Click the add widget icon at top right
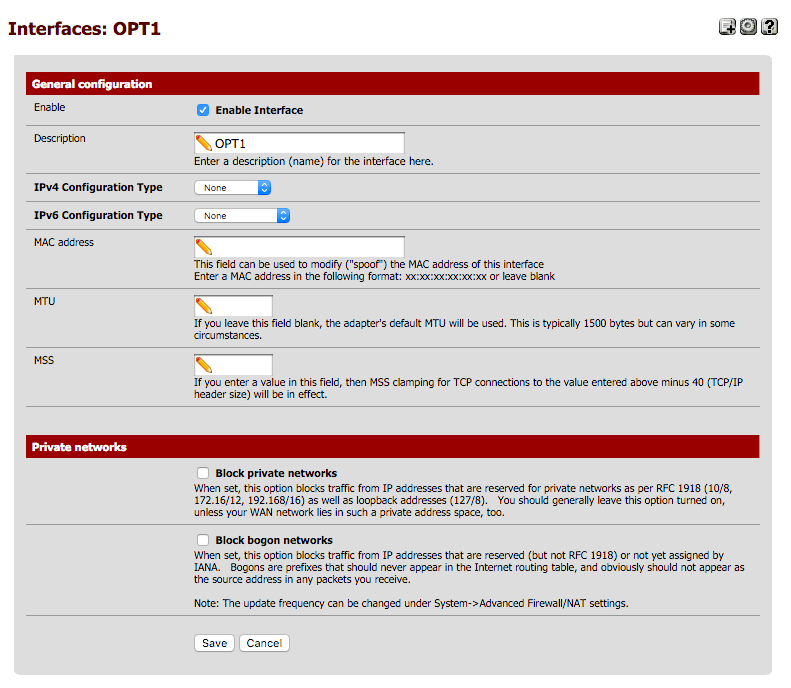The width and height of the screenshot is (791, 688). 727,27
